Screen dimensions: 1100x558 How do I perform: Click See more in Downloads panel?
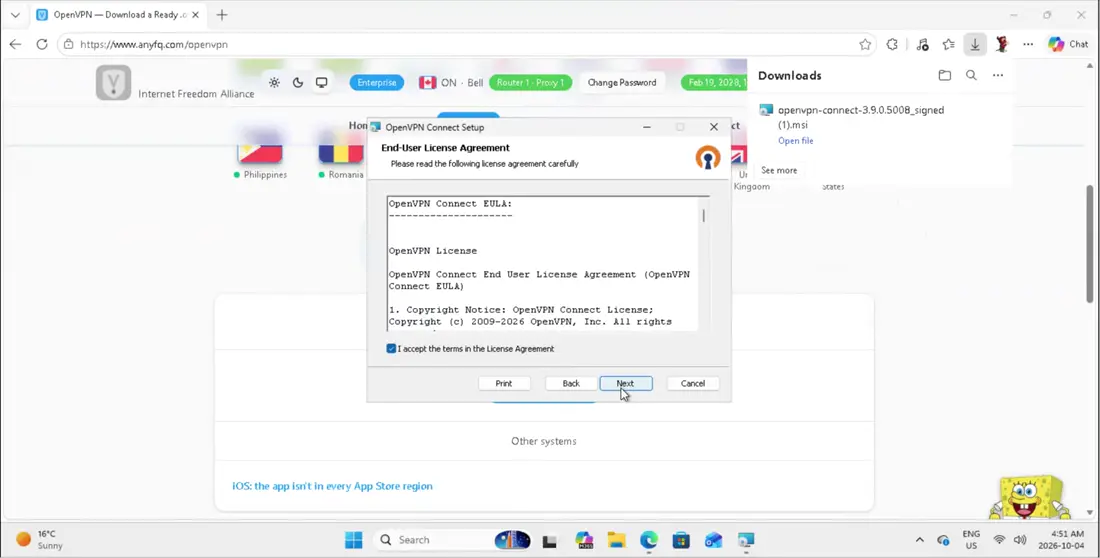click(x=779, y=171)
